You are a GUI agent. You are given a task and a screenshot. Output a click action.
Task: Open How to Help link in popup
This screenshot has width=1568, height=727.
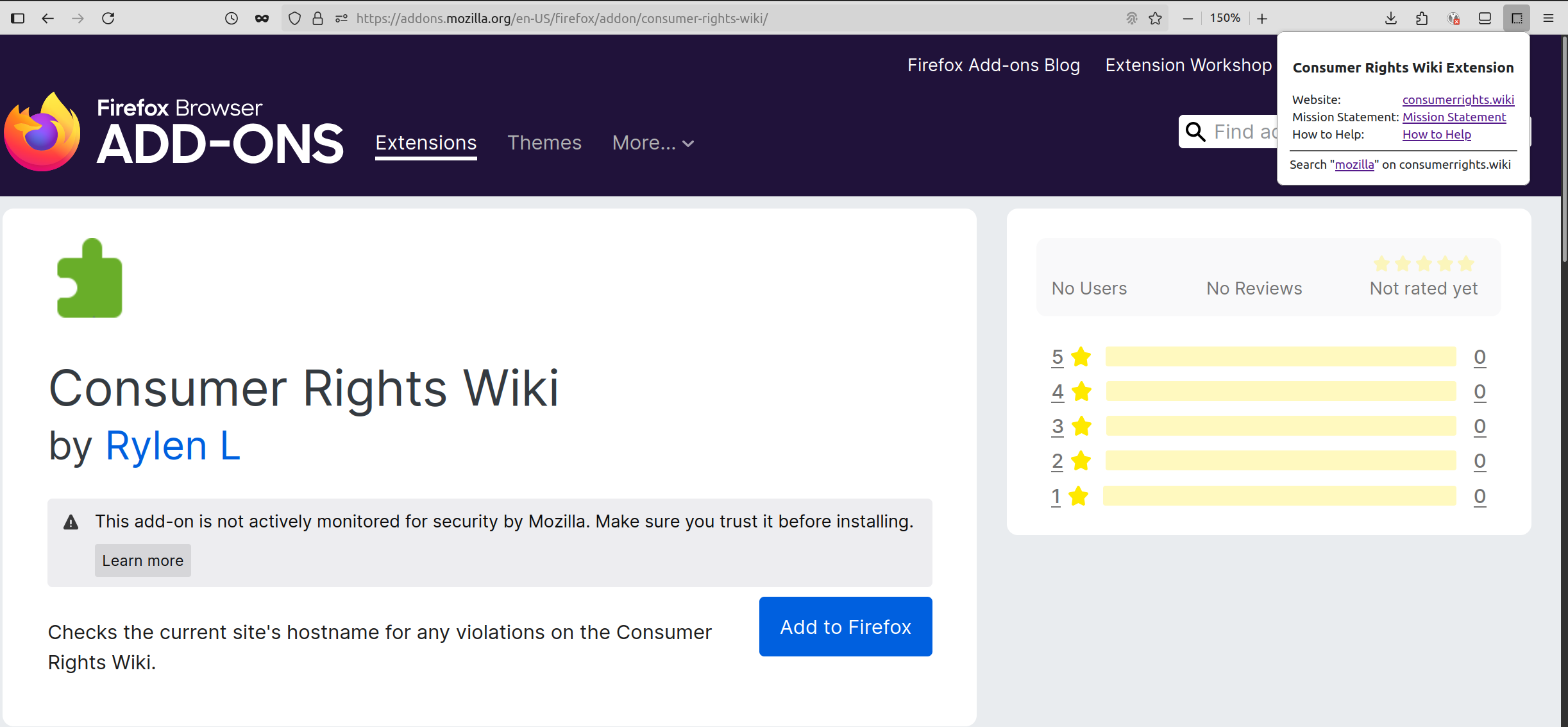(1437, 134)
